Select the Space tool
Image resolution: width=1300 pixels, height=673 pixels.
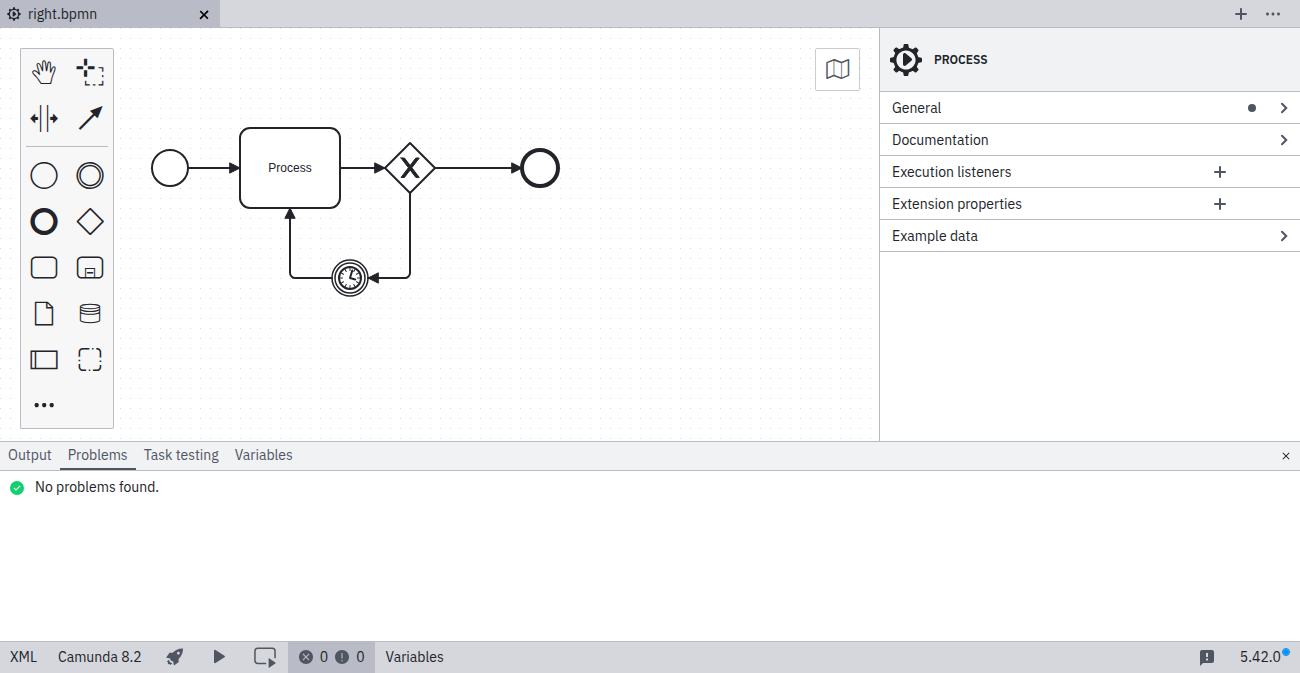[44, 118]
